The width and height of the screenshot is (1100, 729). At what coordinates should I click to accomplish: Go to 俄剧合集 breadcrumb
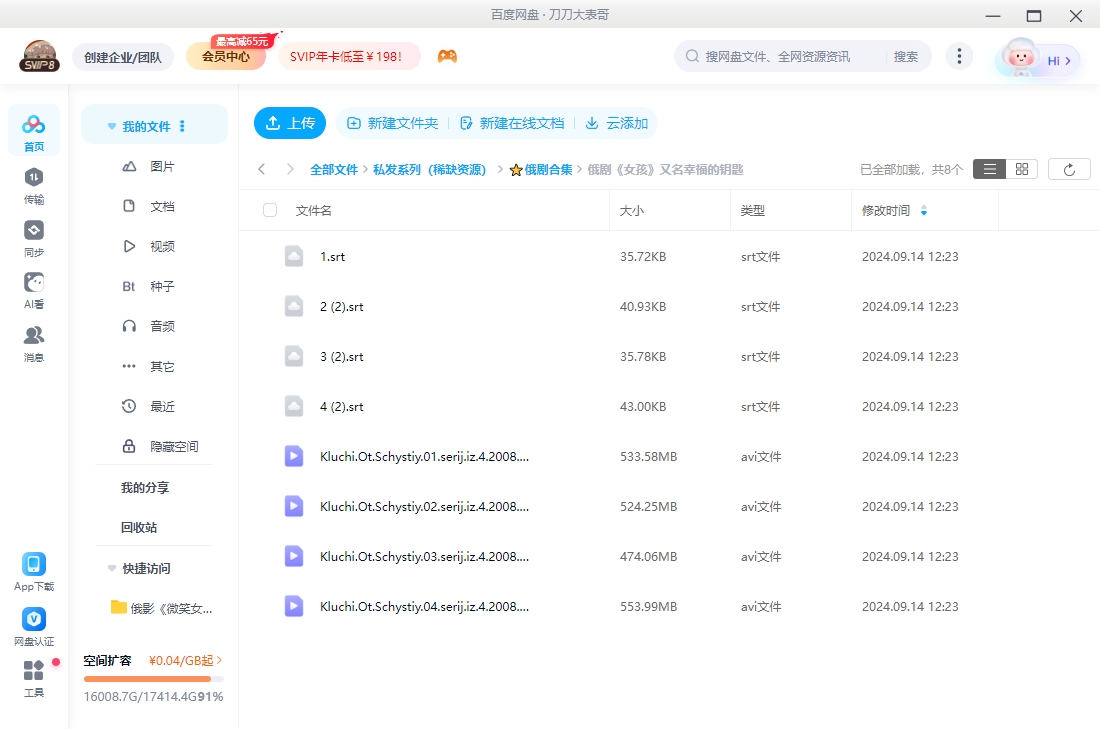point(541,170)
